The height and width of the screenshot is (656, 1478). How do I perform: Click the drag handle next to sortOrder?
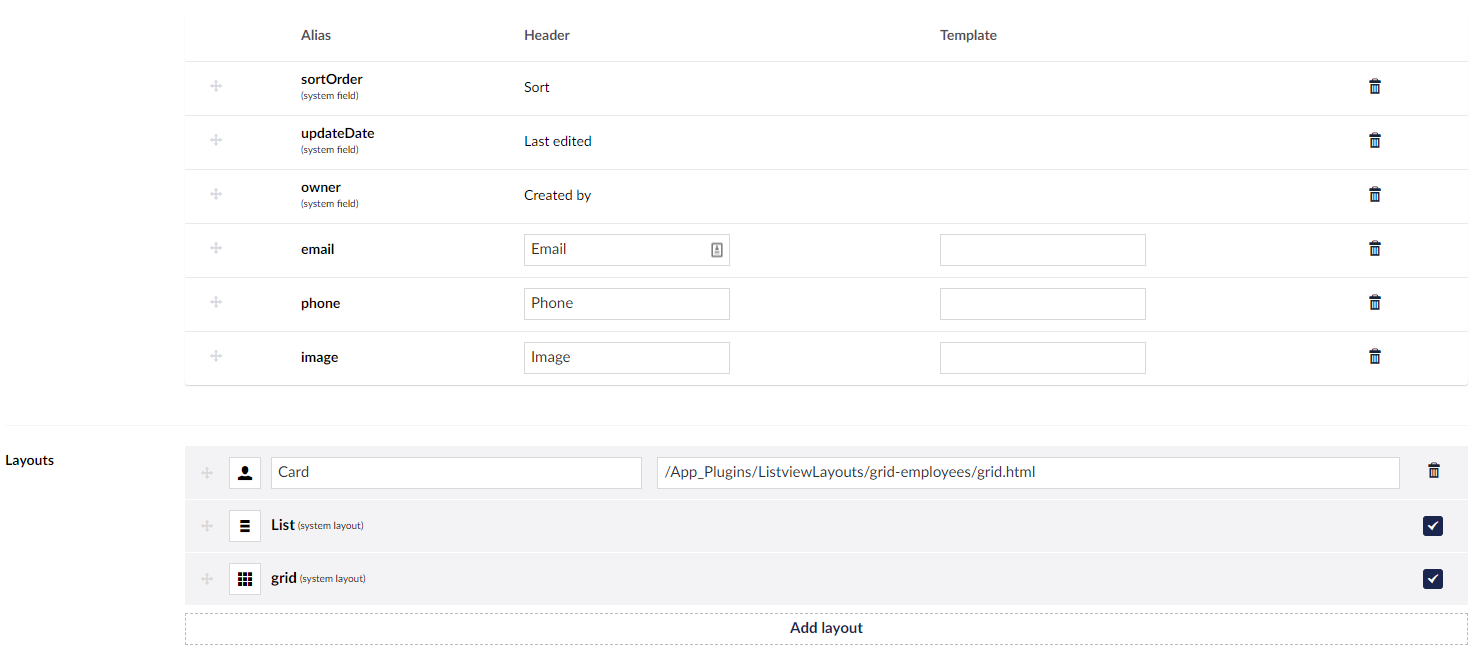coord(216,86)
